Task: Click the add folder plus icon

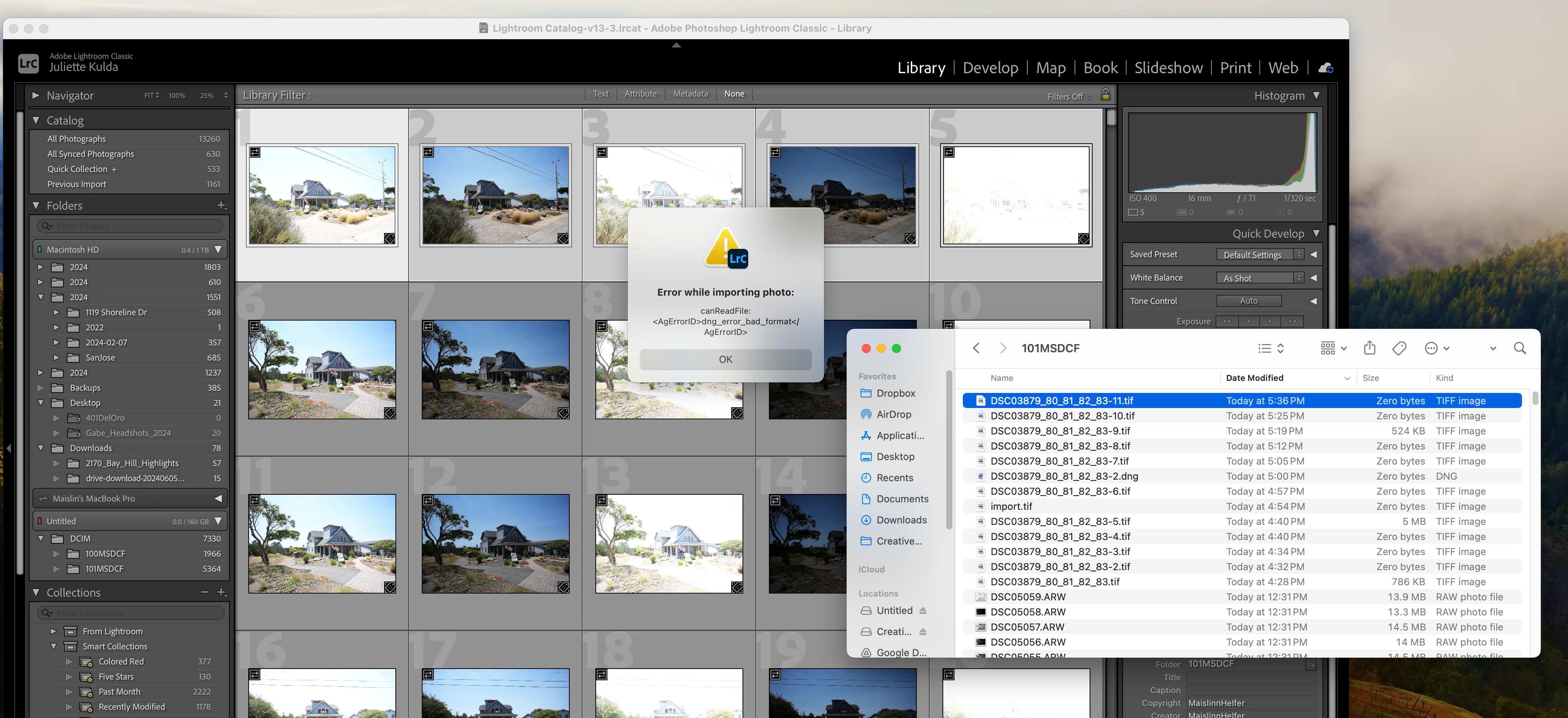Action: [x=221, y=206]
